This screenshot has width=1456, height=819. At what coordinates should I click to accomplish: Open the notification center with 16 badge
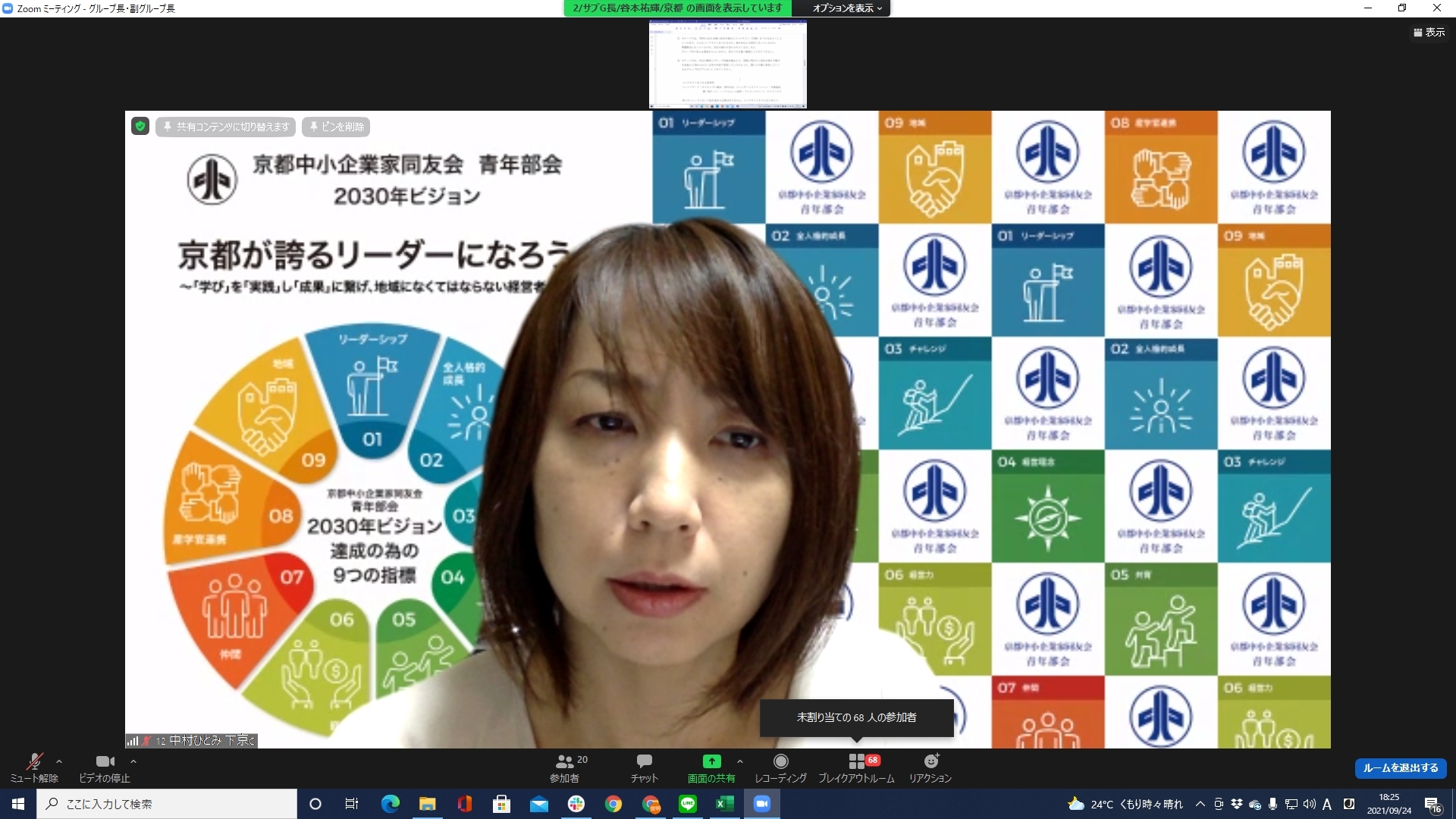(1432, 804)
